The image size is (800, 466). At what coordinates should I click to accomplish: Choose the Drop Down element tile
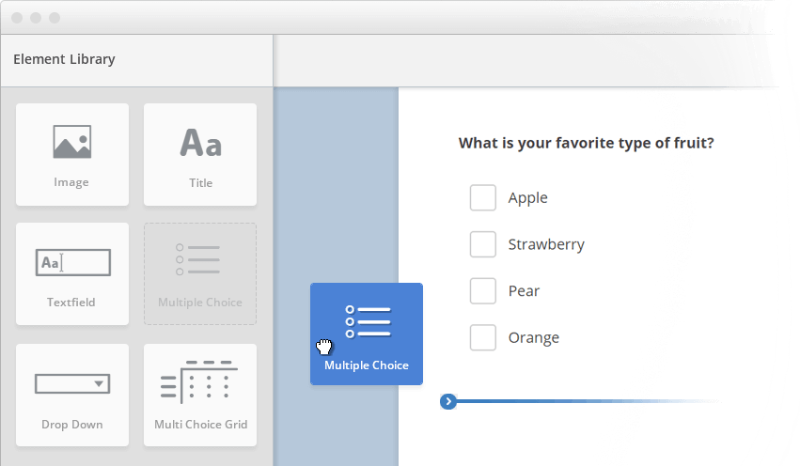coord(72,395)
